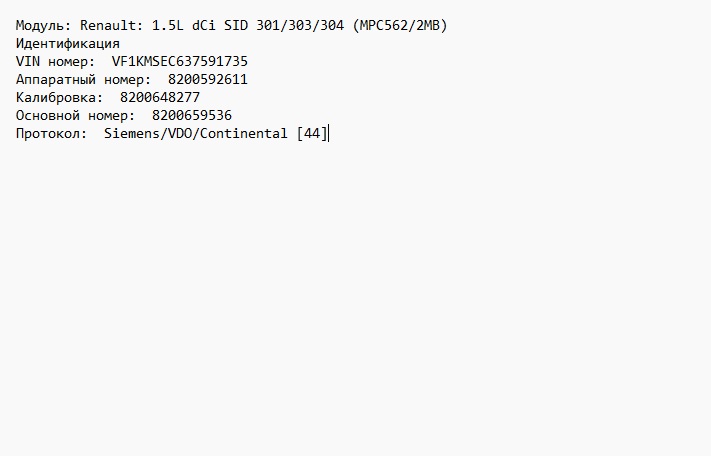Click the word Идентификация
Screen dimensions: 711x456
pyautogui.click(x=68, y=44)
